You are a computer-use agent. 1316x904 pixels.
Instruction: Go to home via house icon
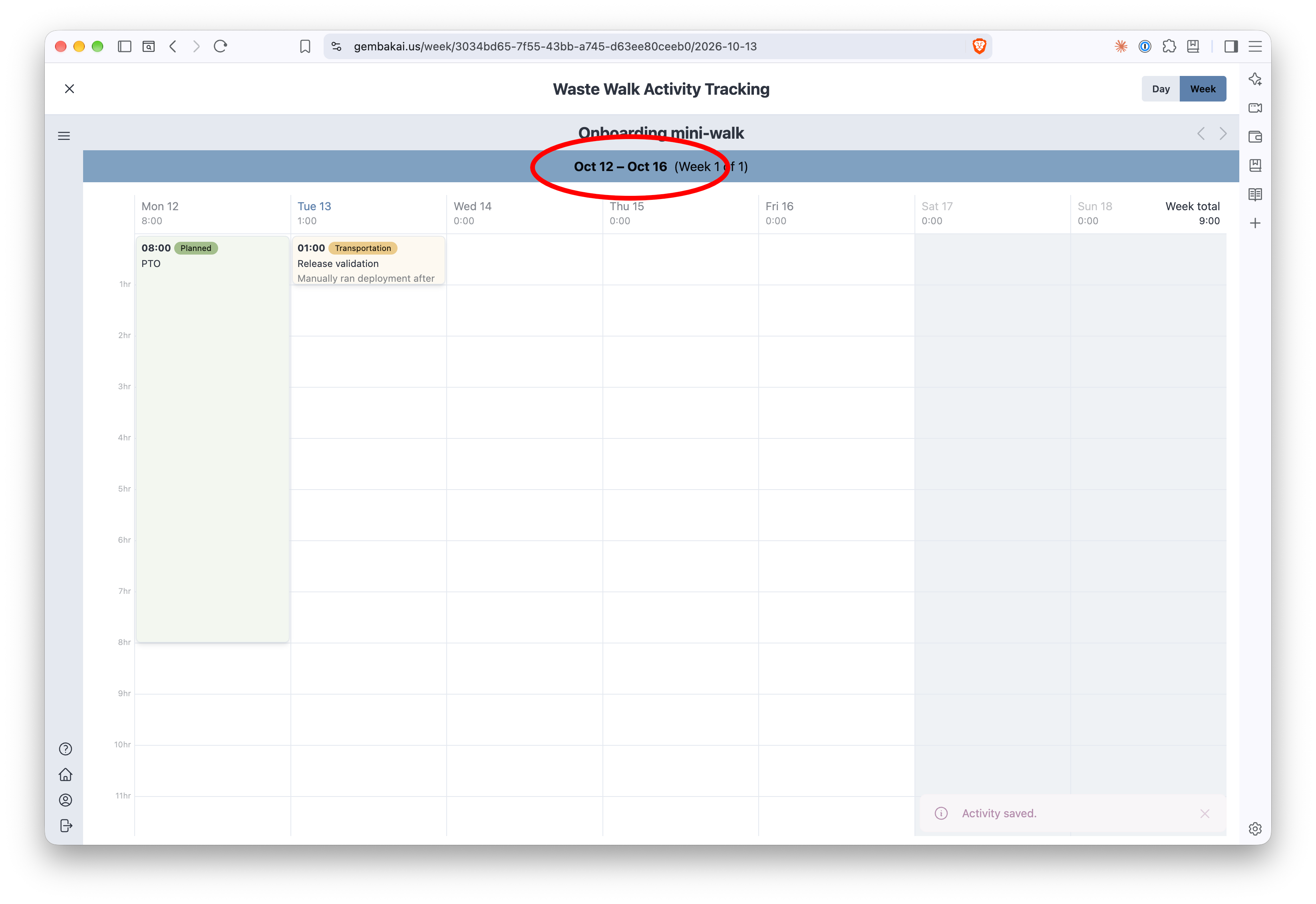(x=66, y=774)
